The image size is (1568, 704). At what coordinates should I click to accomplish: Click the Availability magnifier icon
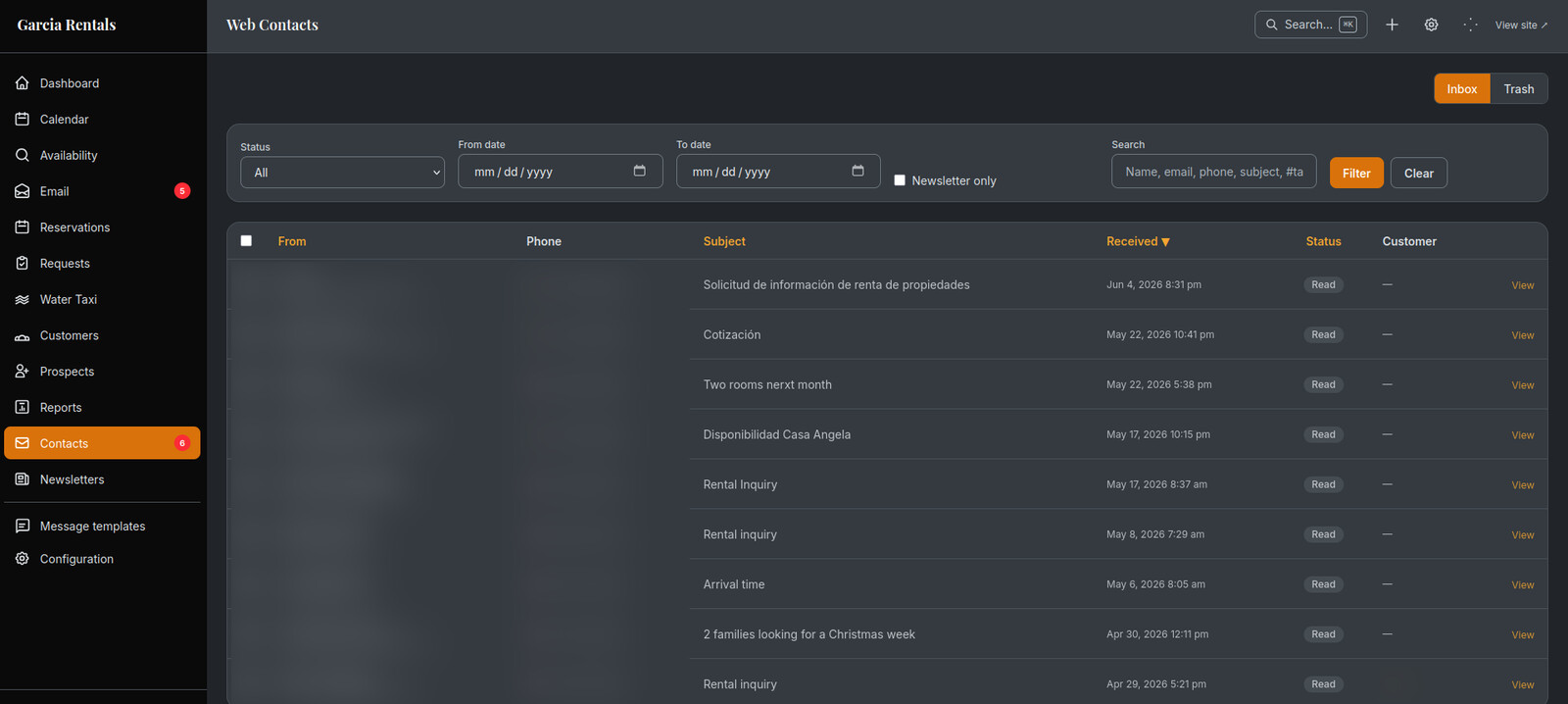click(x=23, y=155)
